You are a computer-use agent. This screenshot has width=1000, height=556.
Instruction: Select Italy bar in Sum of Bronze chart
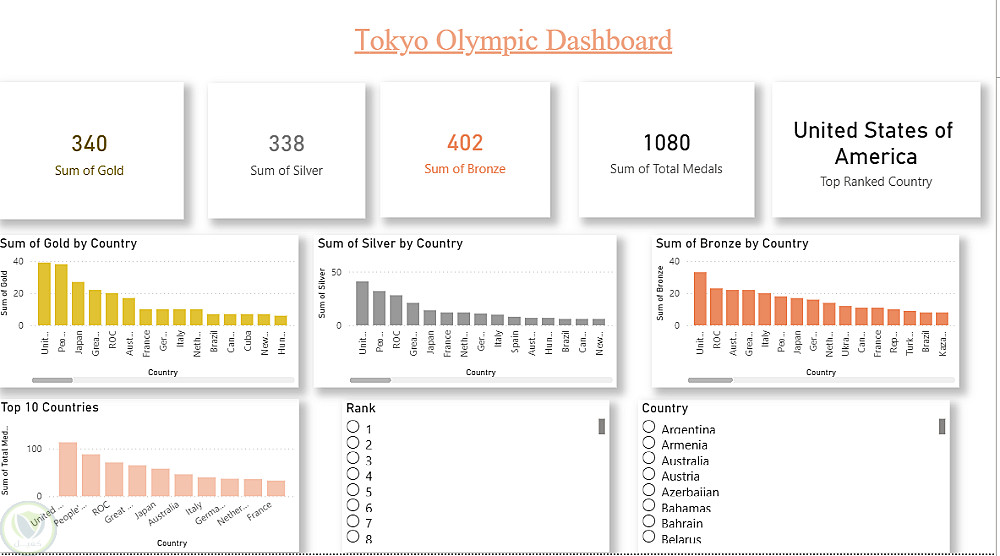[765, 309]
